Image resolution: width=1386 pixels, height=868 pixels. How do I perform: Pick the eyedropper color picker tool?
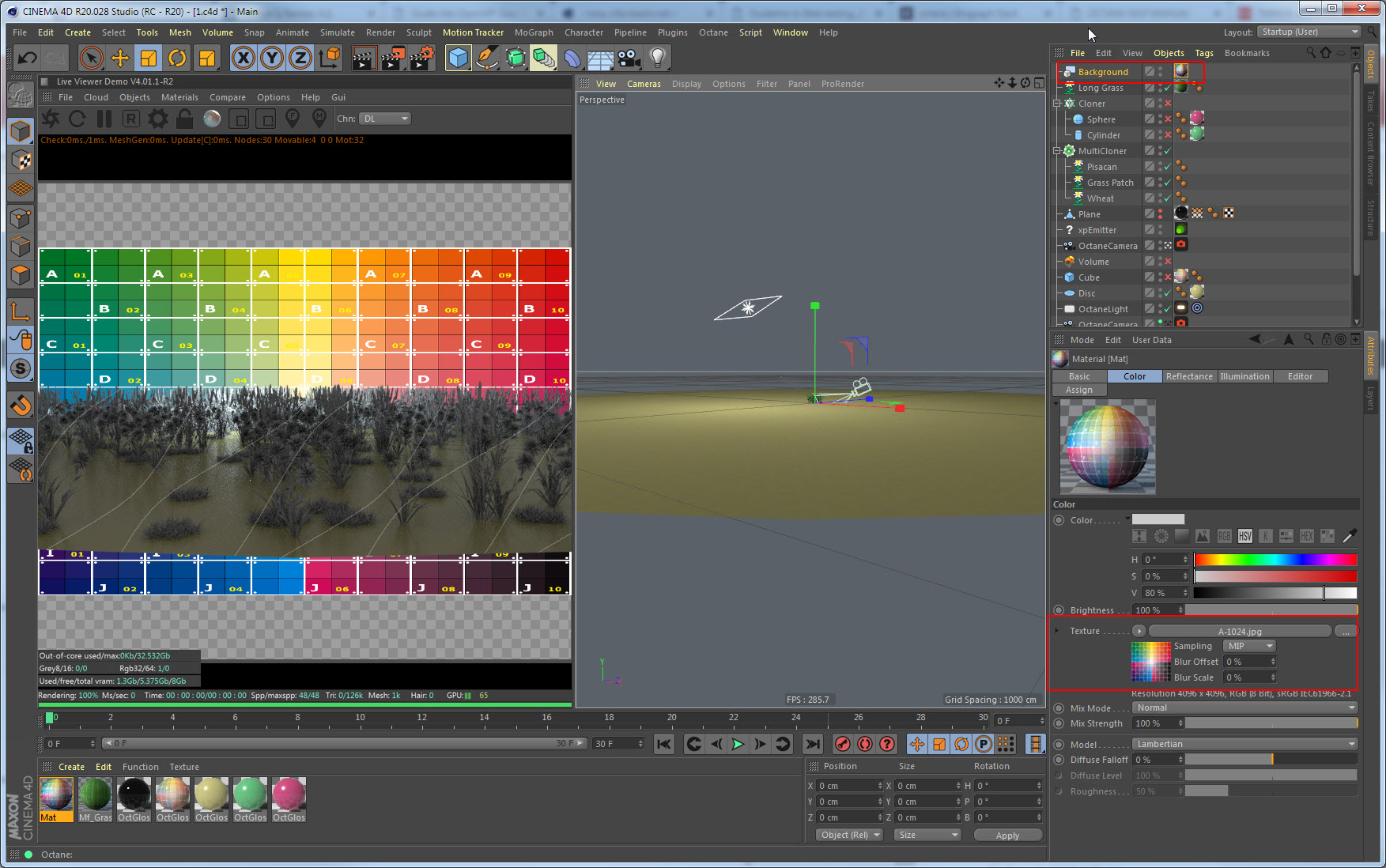[x=1349, y=536]
